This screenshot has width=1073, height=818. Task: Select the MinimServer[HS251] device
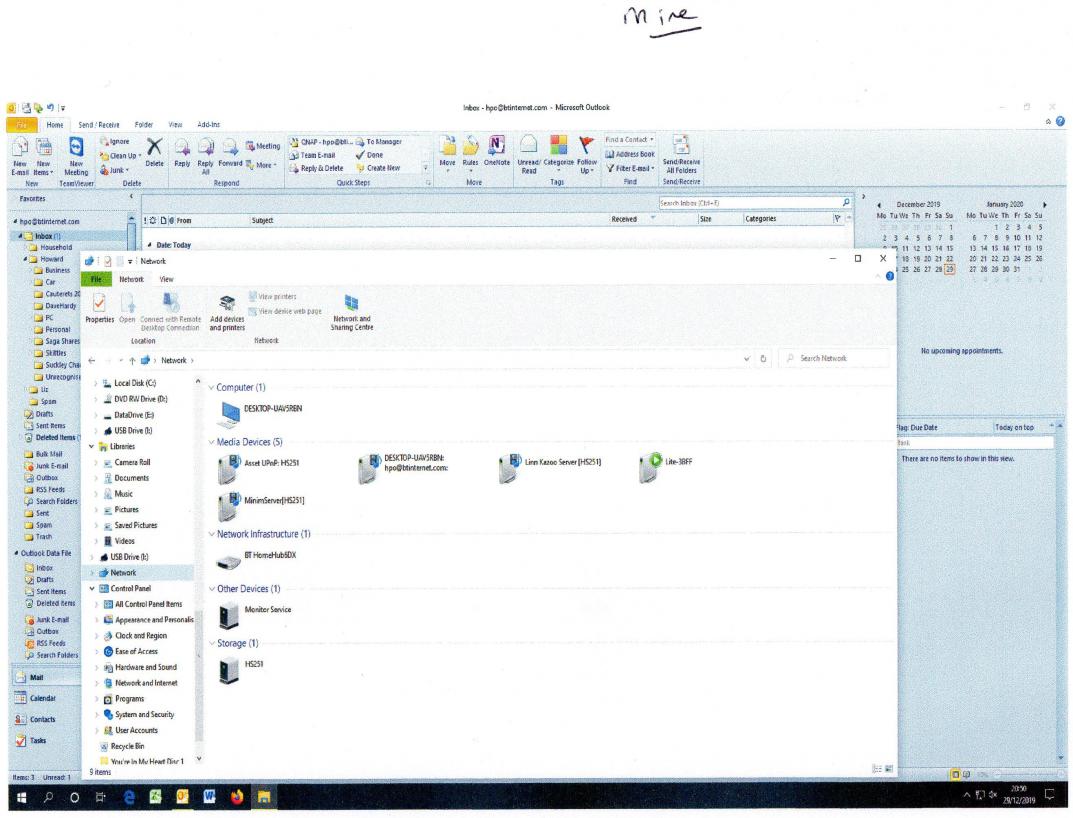tap(261, 506)
